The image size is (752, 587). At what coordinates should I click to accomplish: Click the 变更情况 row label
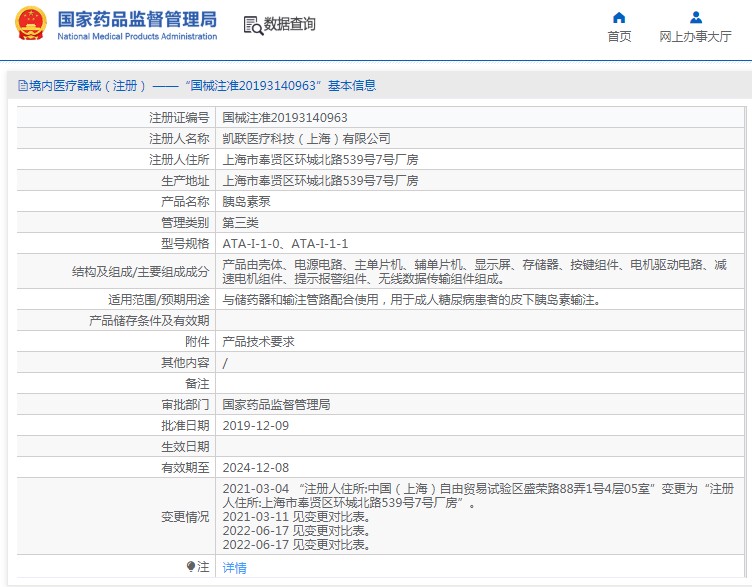(x=185, y=517)
